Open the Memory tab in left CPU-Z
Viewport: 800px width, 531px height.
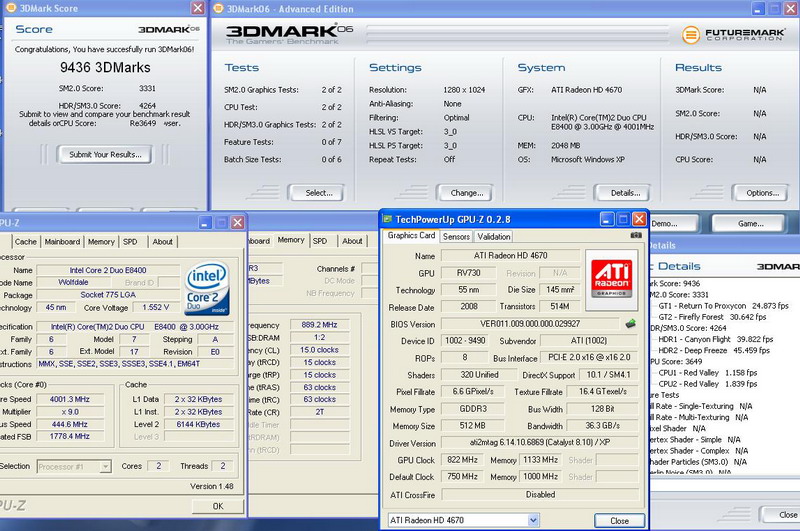(101, 241)
